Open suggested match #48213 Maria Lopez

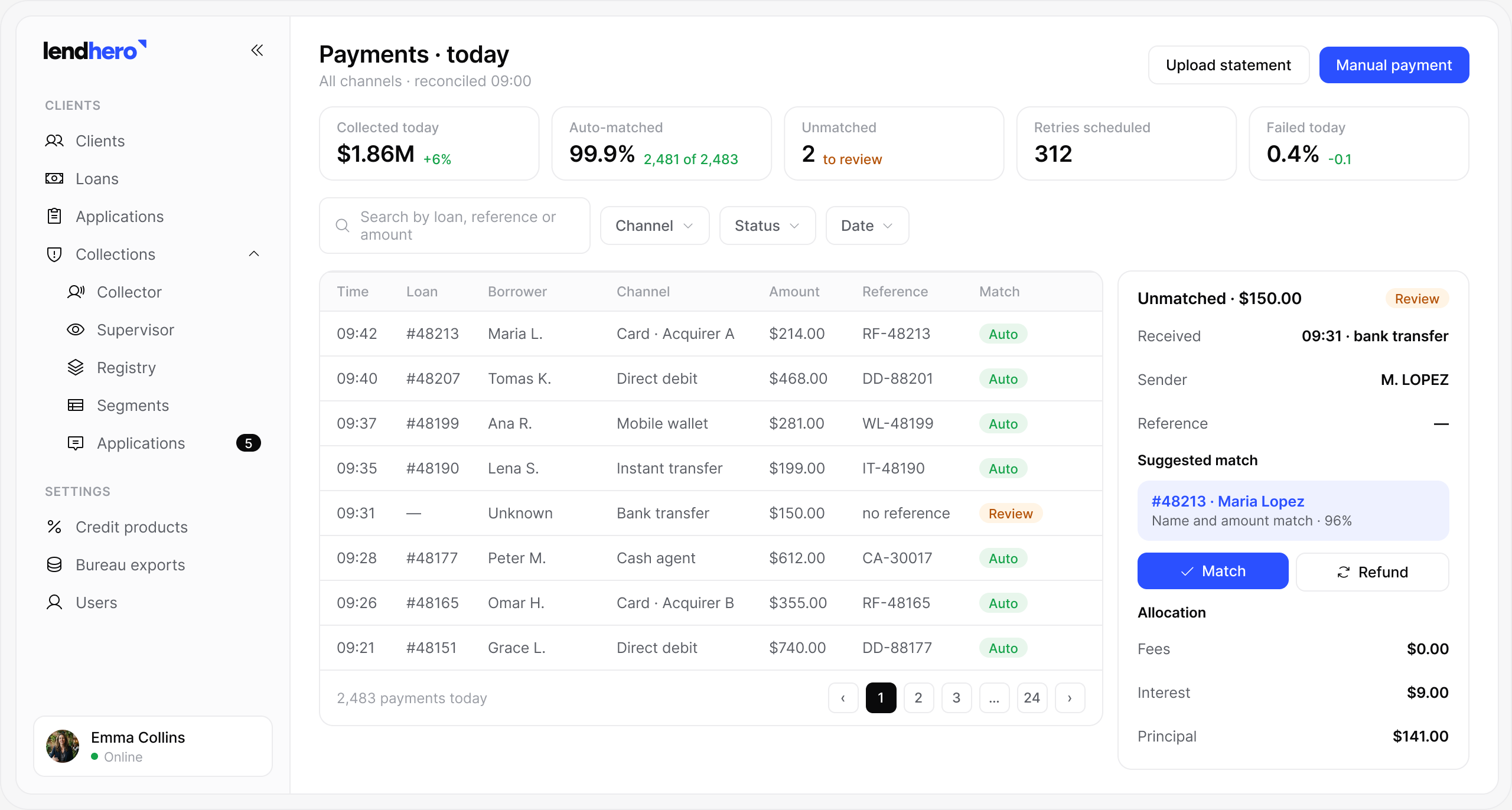click(x=1293, y=511)
